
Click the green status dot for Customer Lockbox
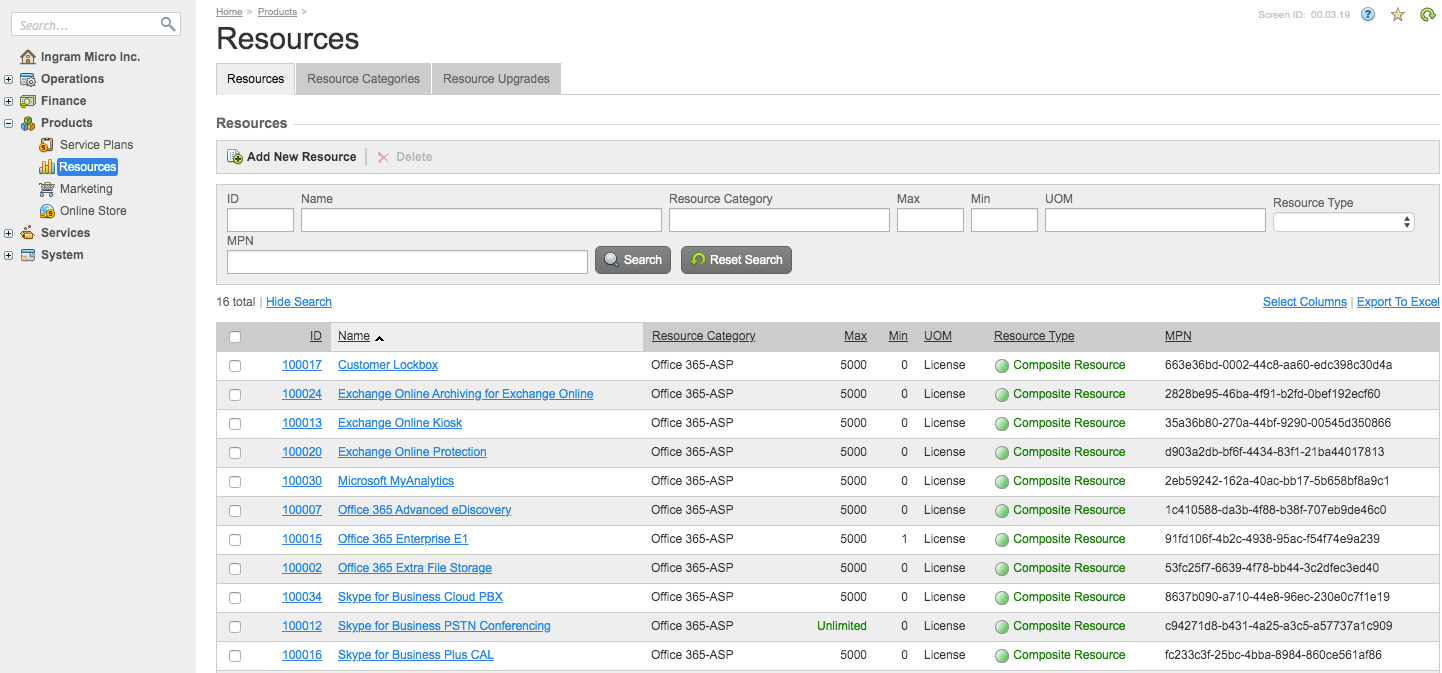click(1001, 366)
